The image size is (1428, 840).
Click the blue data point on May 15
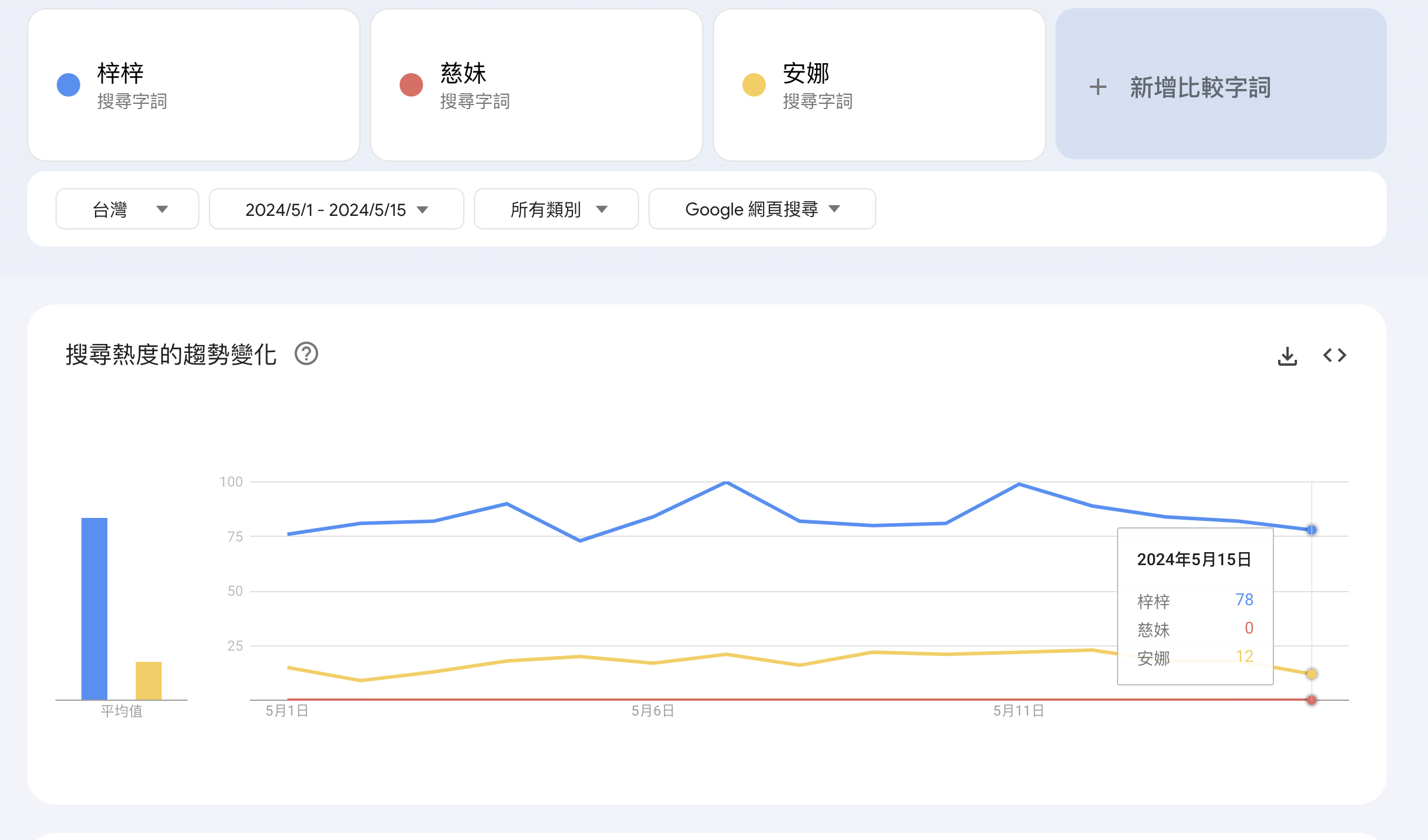coord(1311,530)
